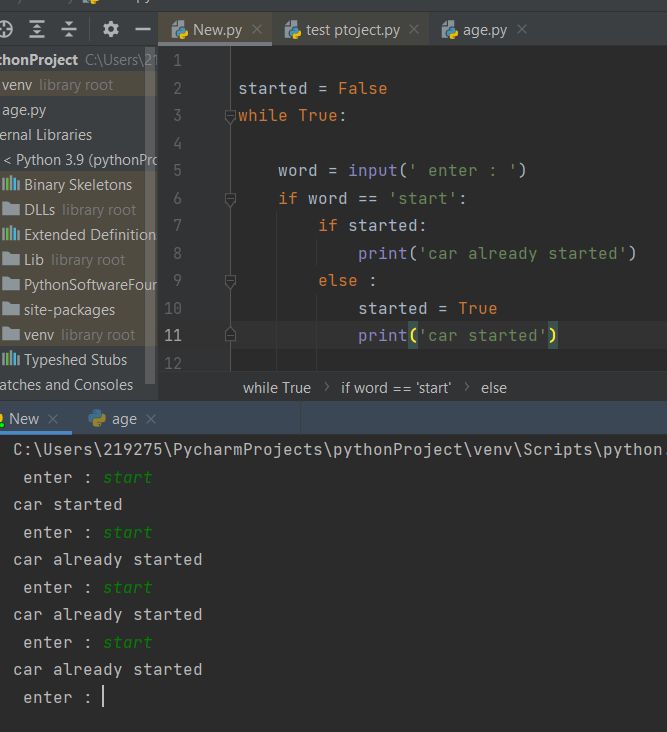Hide the project tool window with minus icon
667x732 pixels.
[142, 29]
